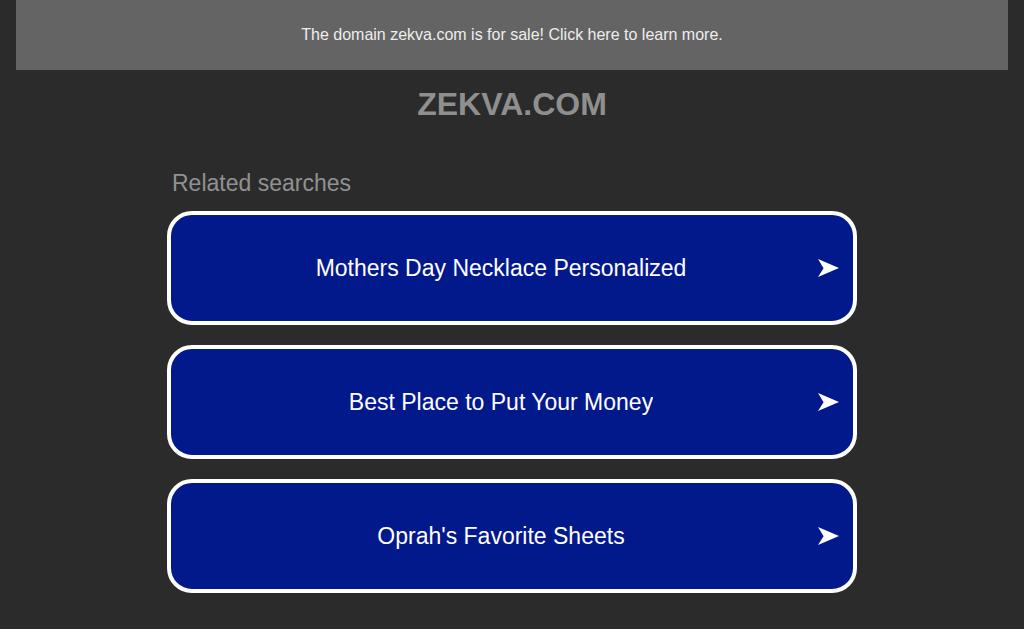
Task: Click the word "Sheets" in third result
Action: [x=590, y=536]
